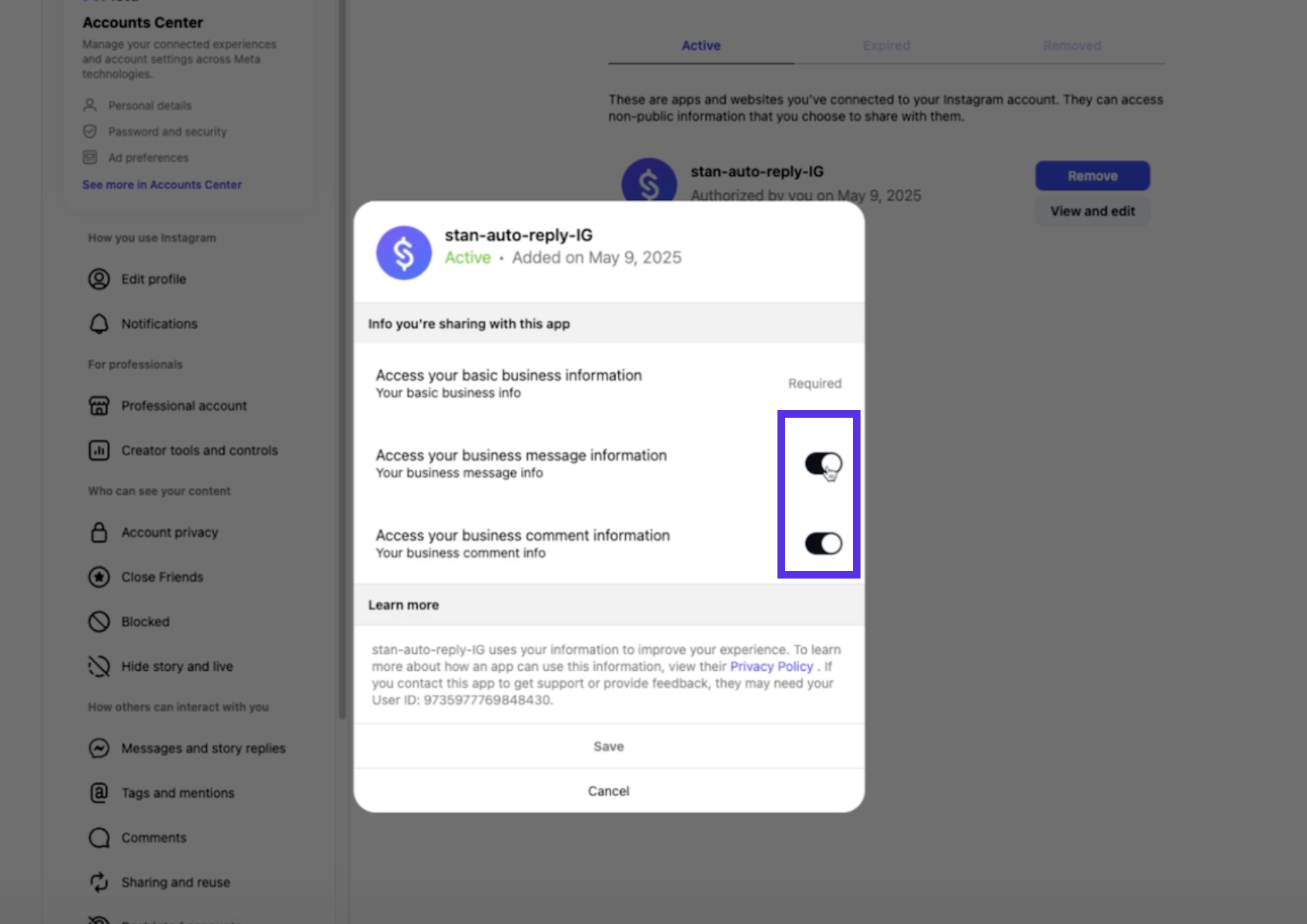
Task: Switch to the Removed tab
Action: coord(1071,45)
